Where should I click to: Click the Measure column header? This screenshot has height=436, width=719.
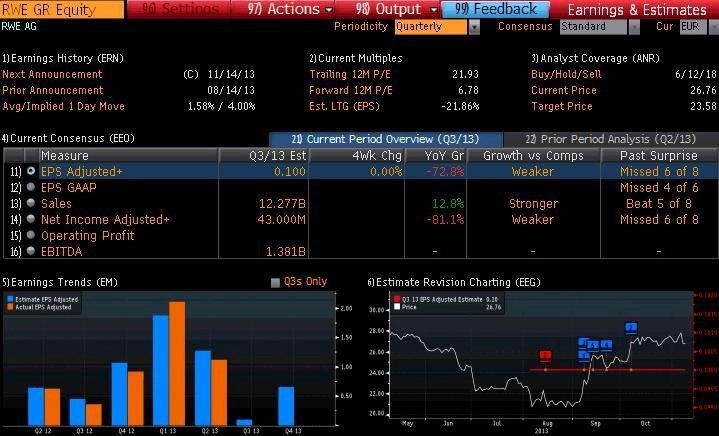(x=128, y=156)
